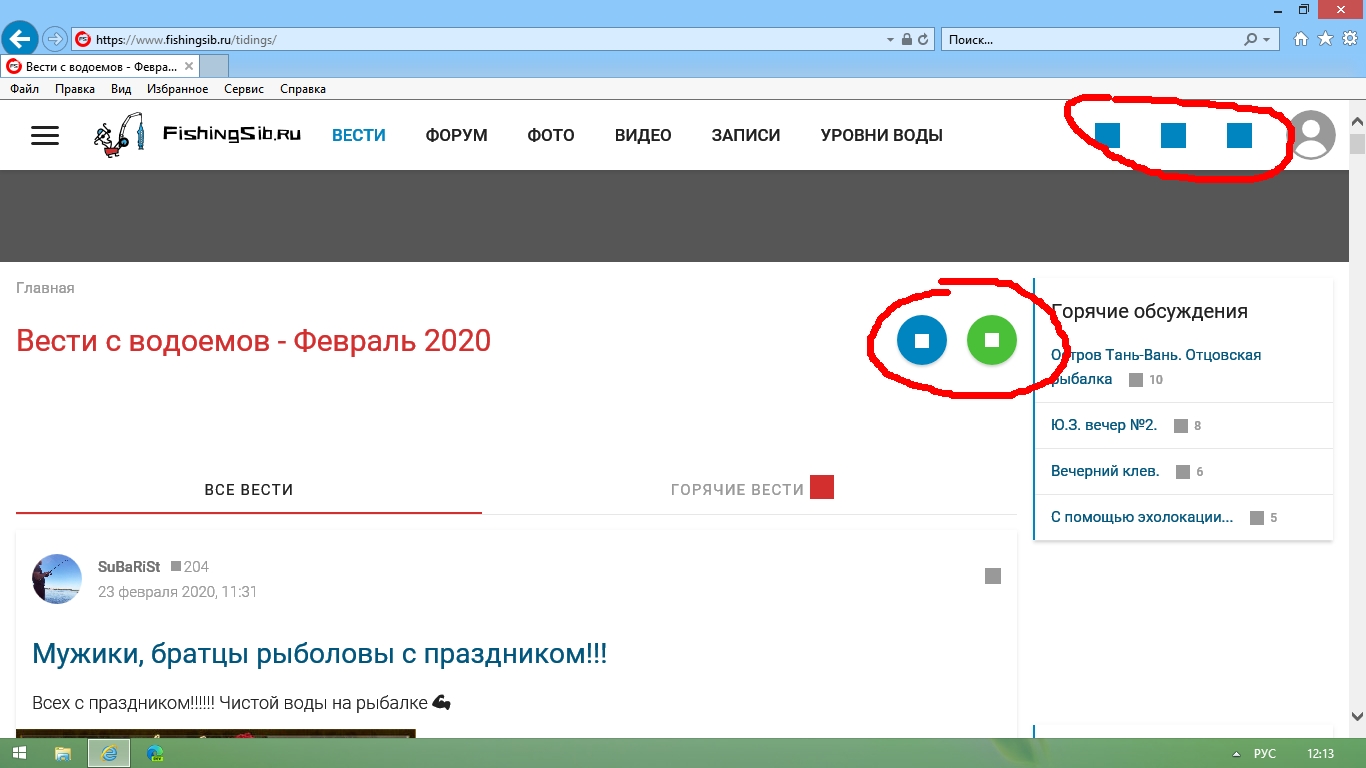Open the hamburger site menu
Viewport: 1366px width, 768px height.
[45, 136]
